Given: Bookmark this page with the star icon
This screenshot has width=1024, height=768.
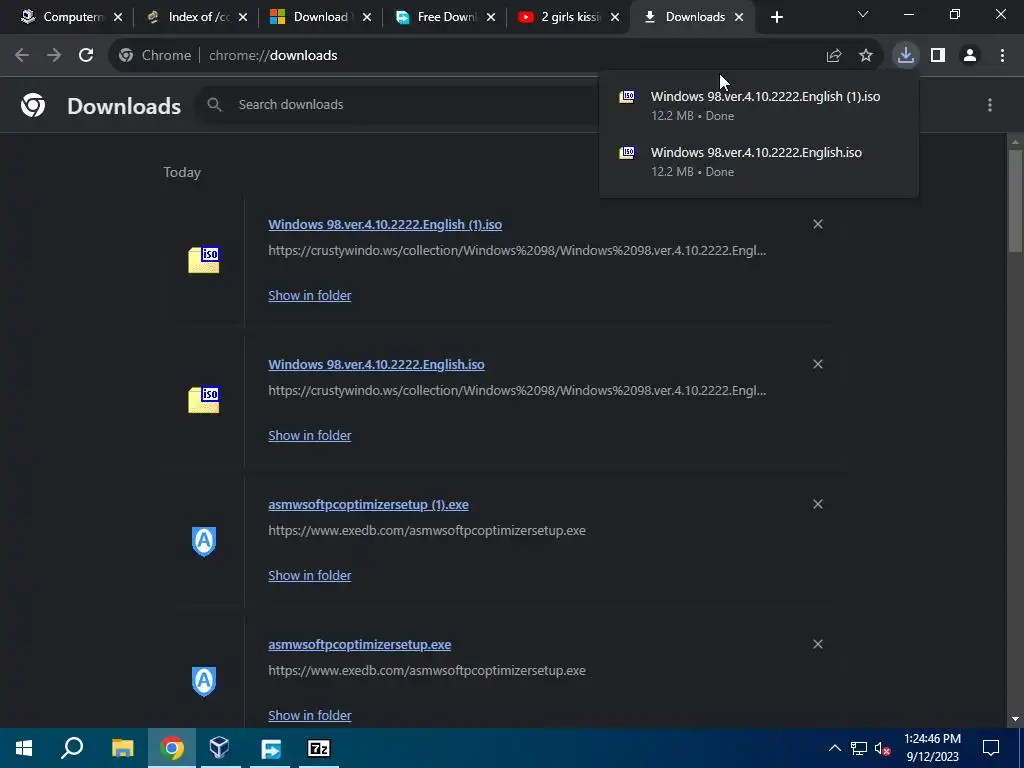Looking at the screenshot, I should point(866,56).
